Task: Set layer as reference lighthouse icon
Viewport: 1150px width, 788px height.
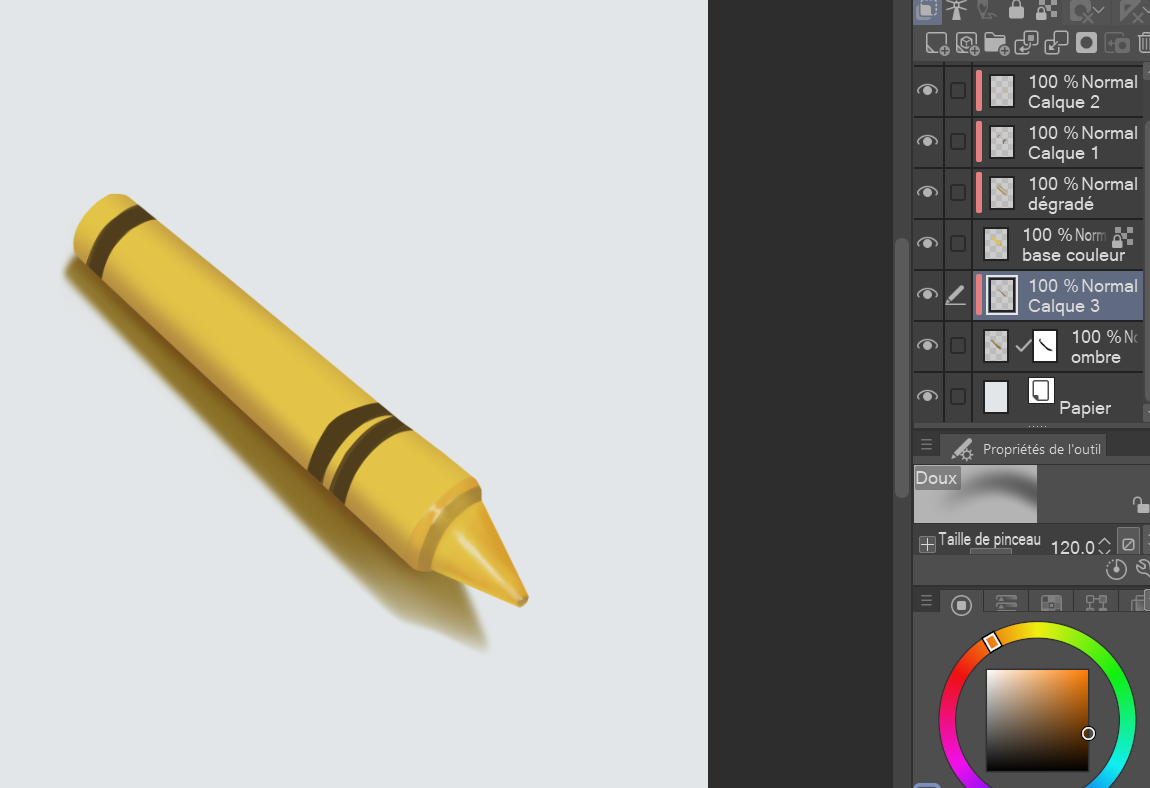Action: (956, 10)
